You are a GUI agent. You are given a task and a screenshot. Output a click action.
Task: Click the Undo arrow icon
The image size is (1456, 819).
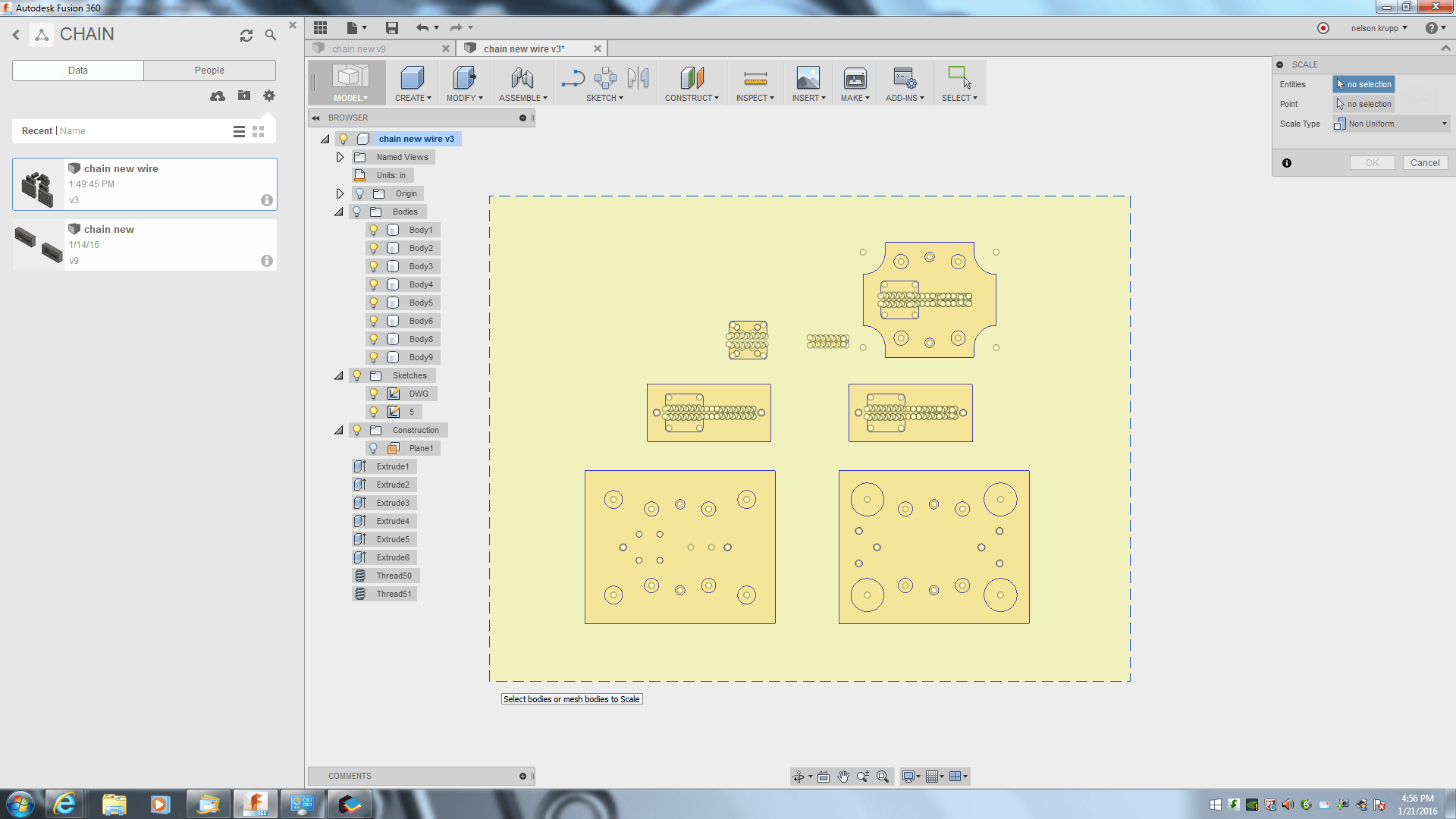tap(422, 28)
